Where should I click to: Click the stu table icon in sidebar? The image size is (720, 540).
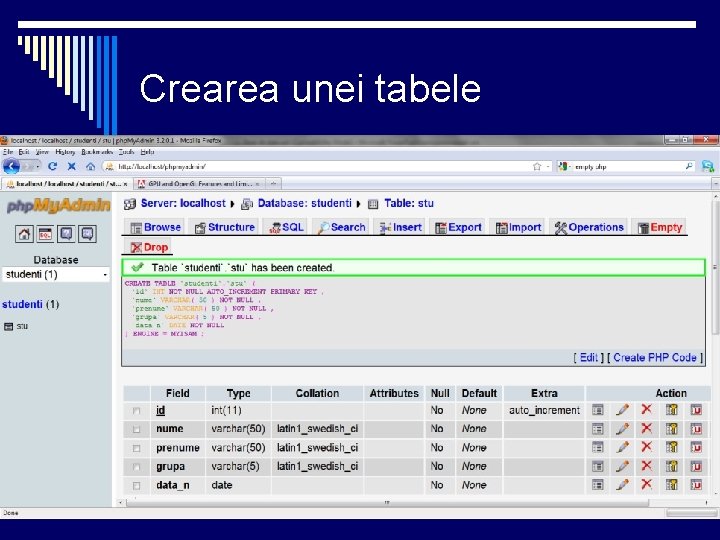[8, 326]
